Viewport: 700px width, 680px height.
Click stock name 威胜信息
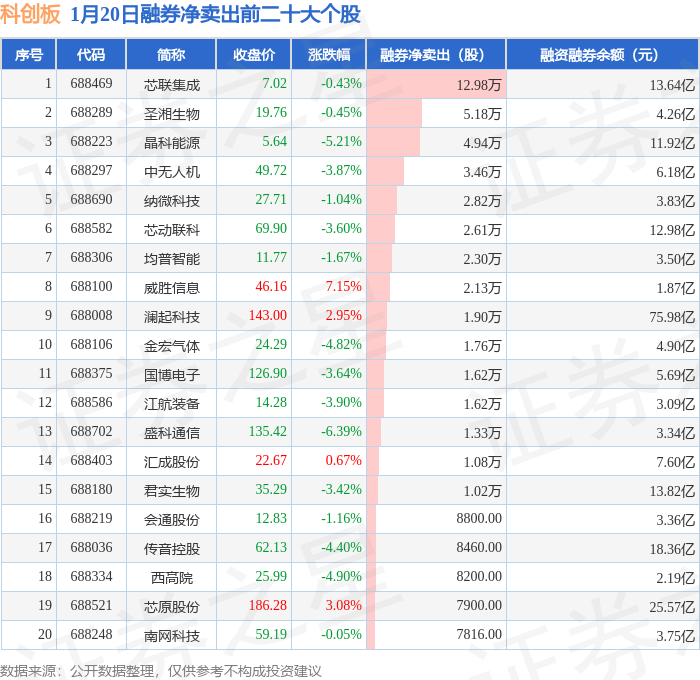[x=171, y=288]
